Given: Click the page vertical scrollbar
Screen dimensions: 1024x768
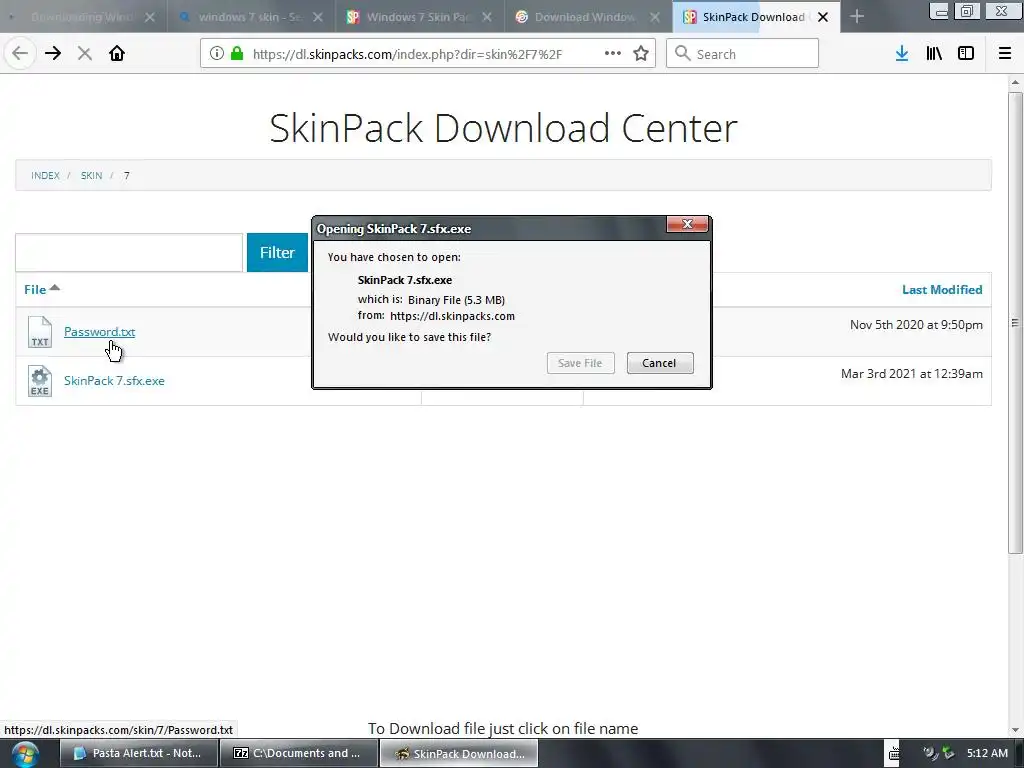Looking at the screenshot, I should click(1015, 323).
